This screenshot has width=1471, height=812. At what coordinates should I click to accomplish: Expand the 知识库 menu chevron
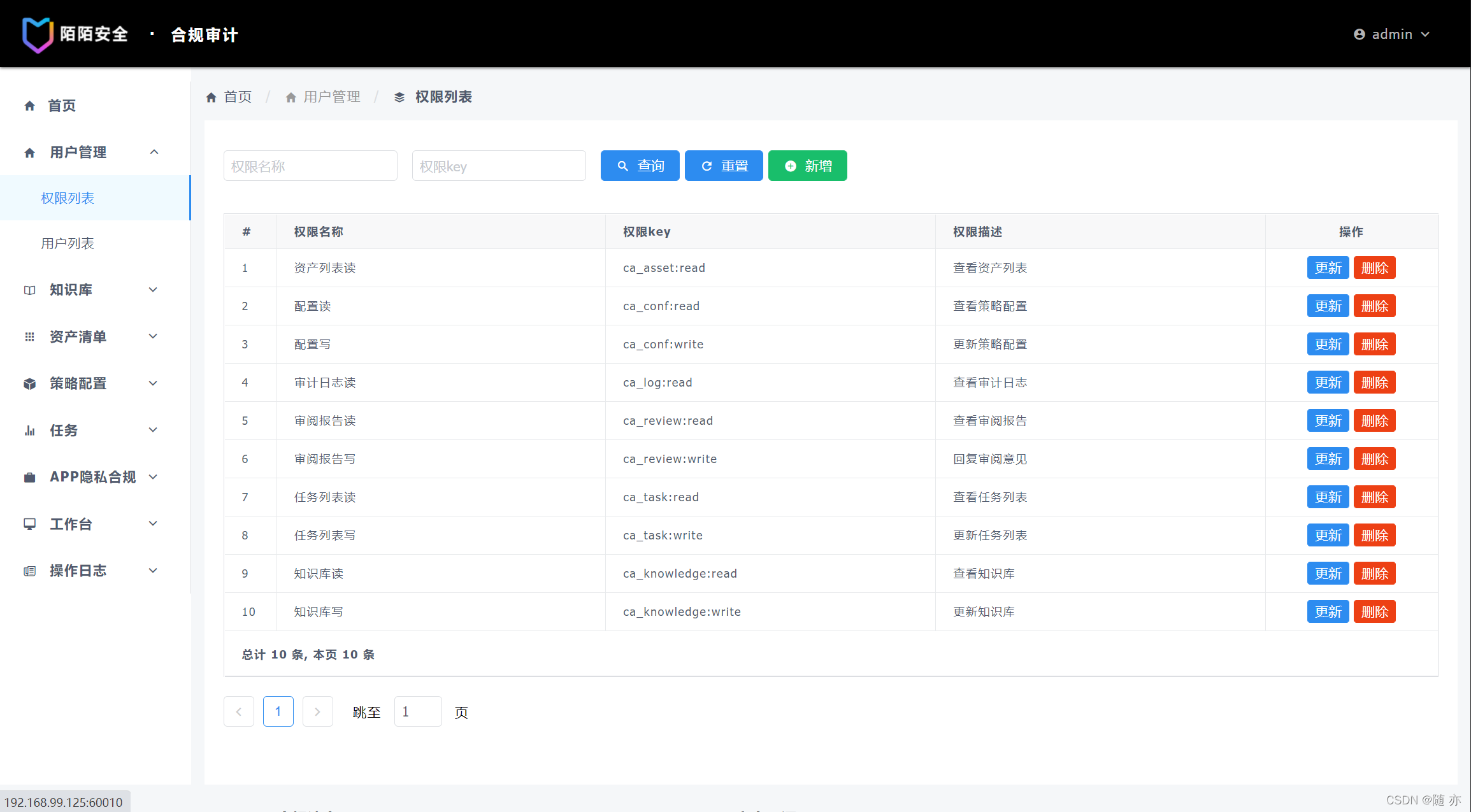coord(153,290)
